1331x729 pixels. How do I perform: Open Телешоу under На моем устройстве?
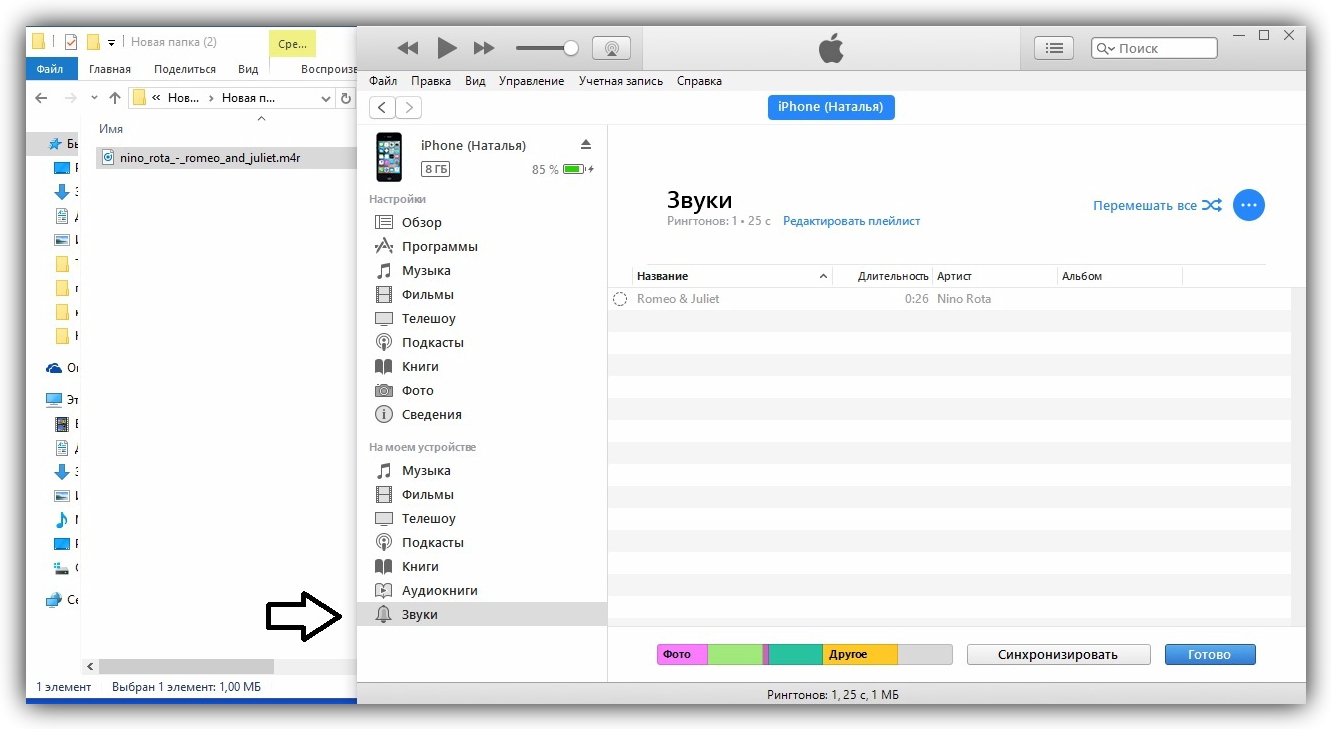tap(481, 518)
